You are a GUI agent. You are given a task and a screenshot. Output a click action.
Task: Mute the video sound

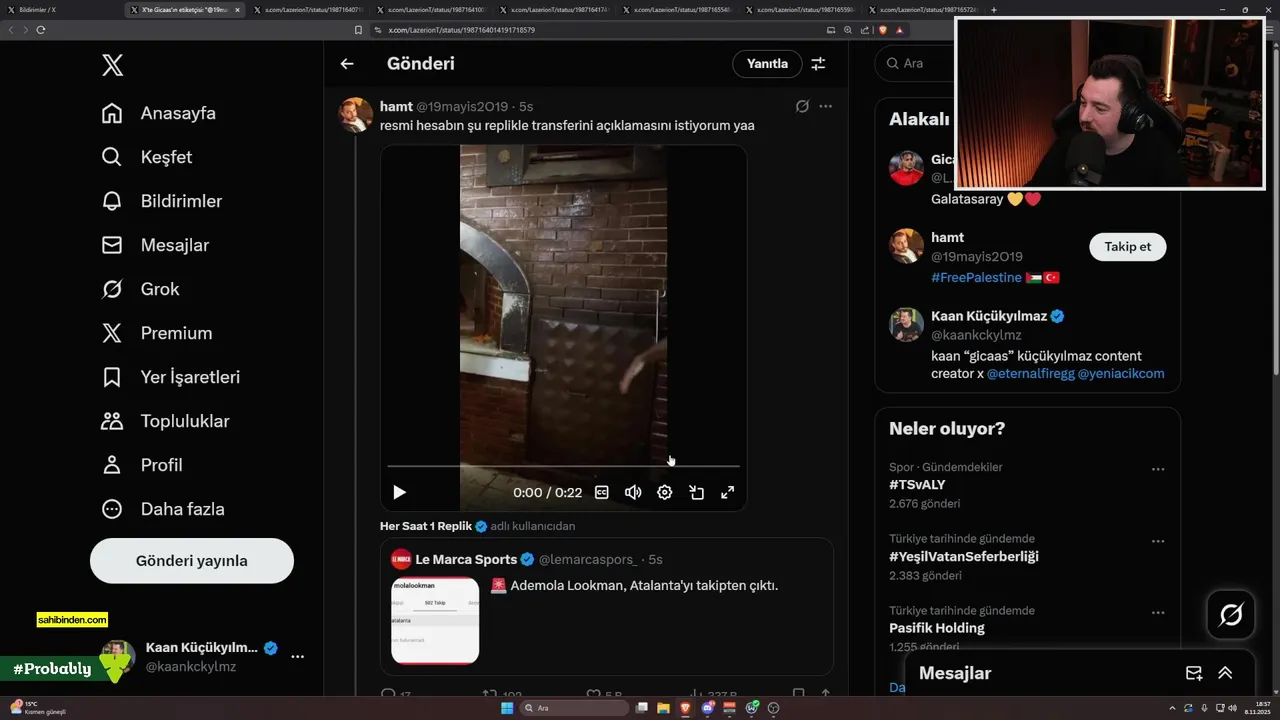(633, 492)
